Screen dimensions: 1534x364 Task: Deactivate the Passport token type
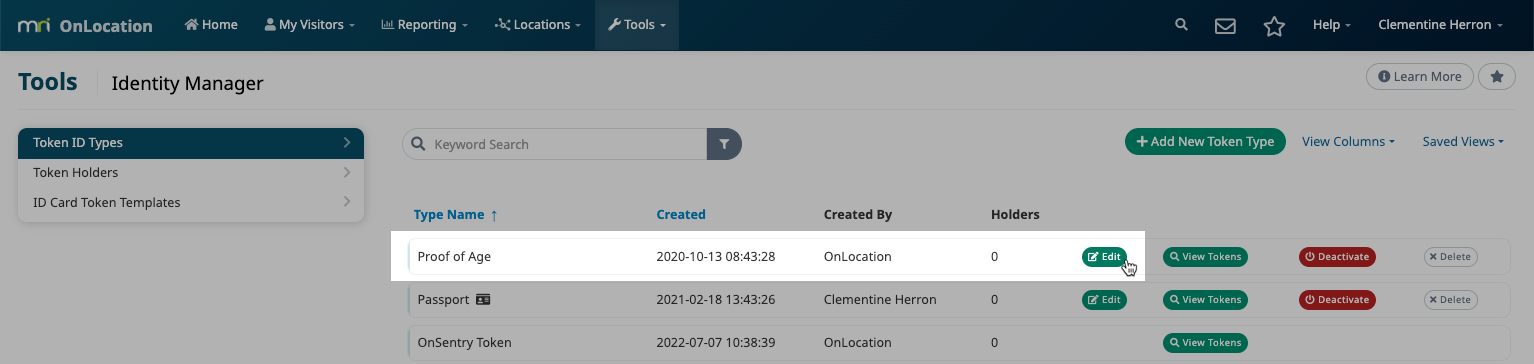(x=1337, y=299)
